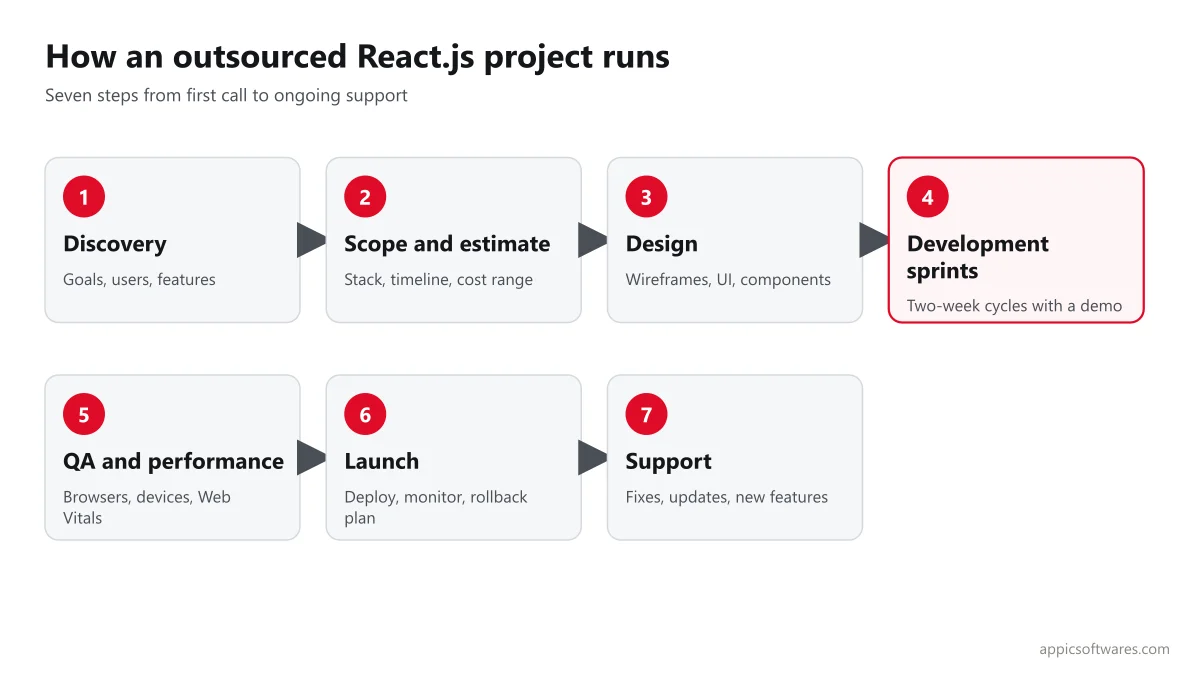Click "Goals, users, features" description text
The image size is (1200, 675).
(x=139, y=280)
